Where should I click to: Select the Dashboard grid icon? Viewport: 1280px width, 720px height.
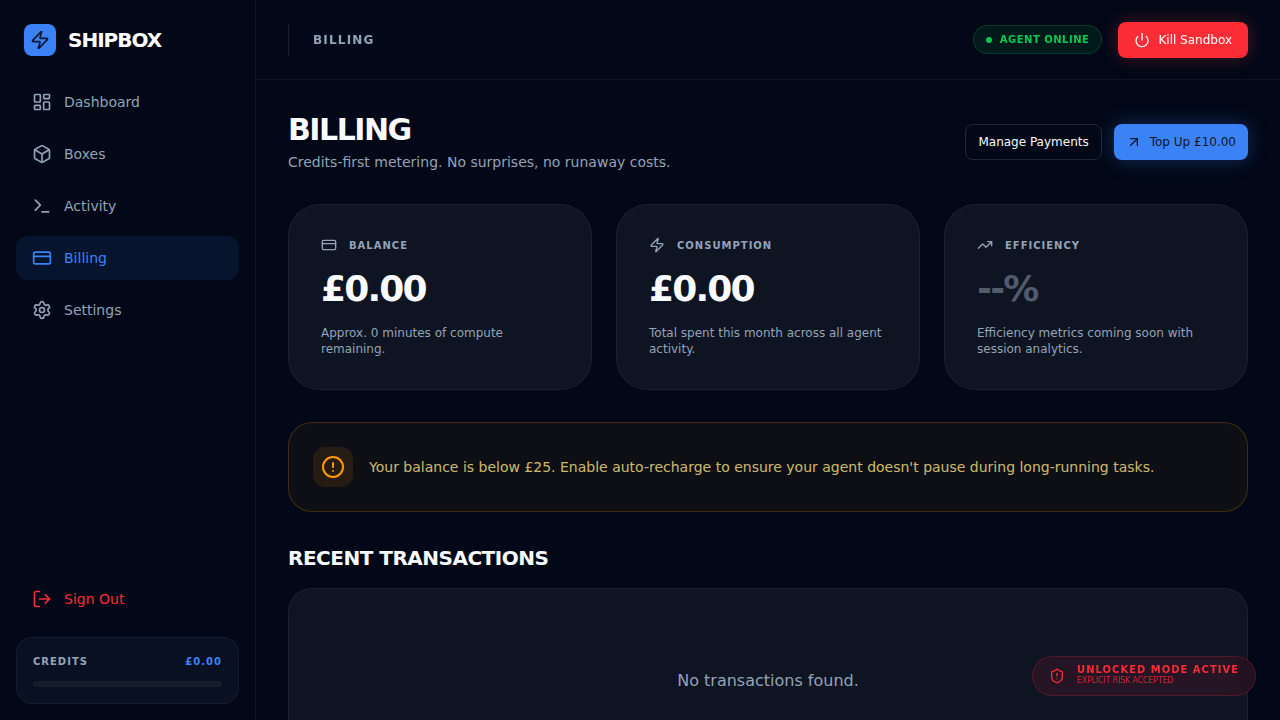[x=41, y=101]
